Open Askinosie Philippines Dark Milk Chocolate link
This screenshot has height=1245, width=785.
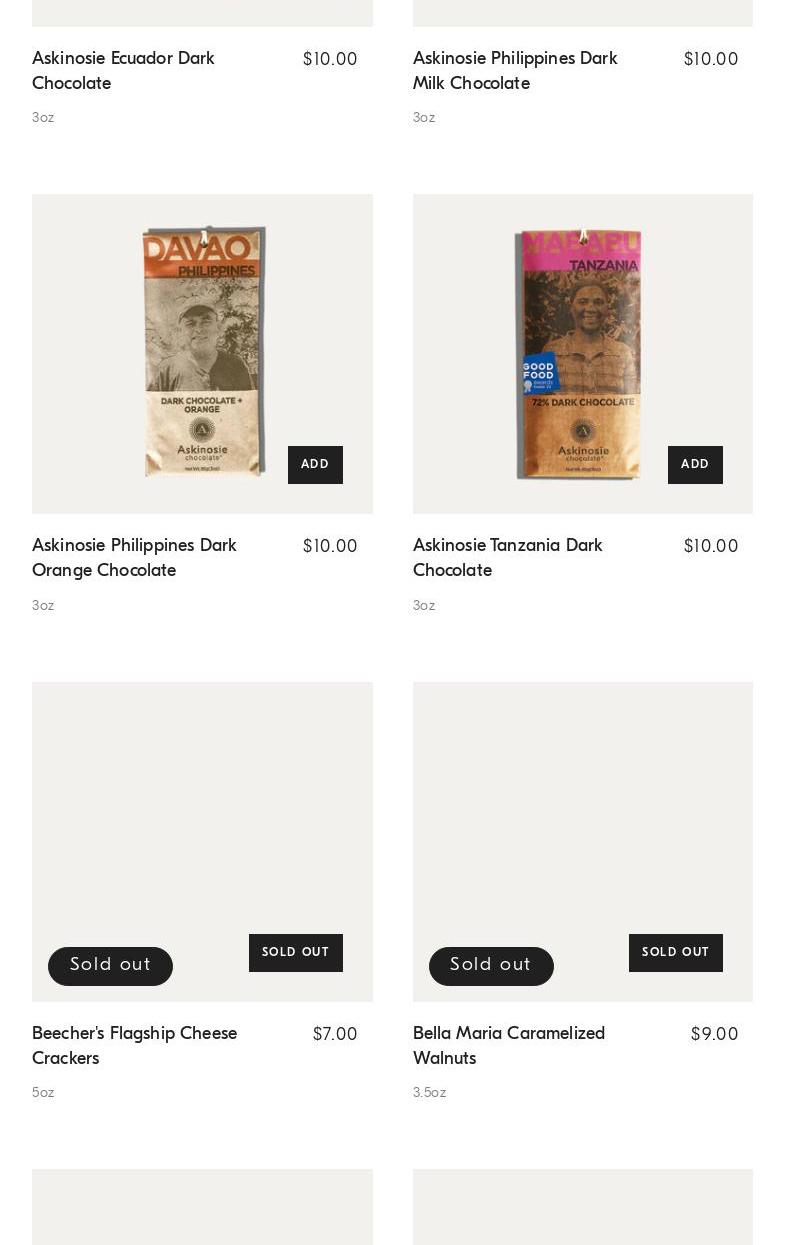(515, 71)
